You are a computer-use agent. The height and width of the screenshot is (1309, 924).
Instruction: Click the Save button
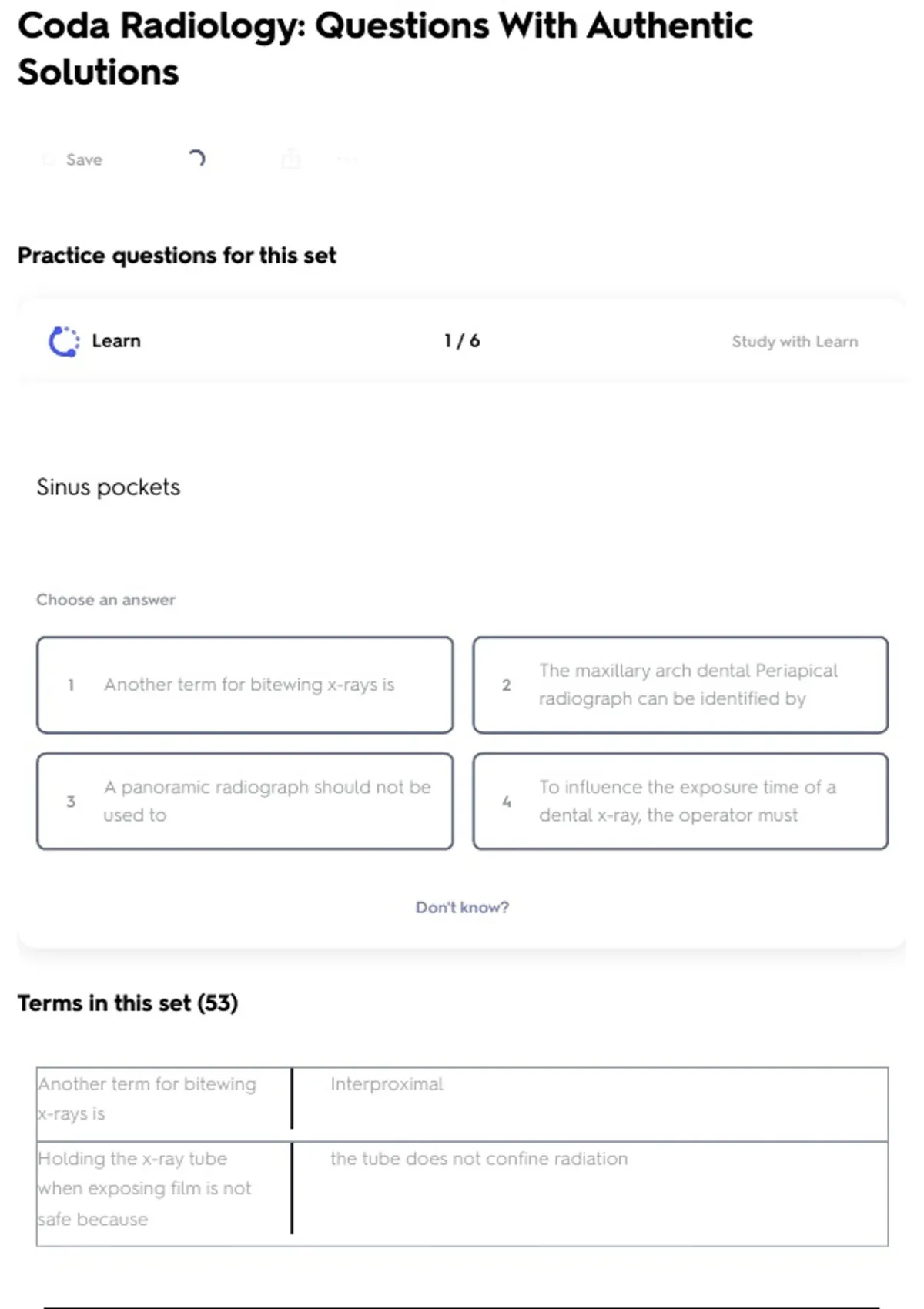coord(83,160)
